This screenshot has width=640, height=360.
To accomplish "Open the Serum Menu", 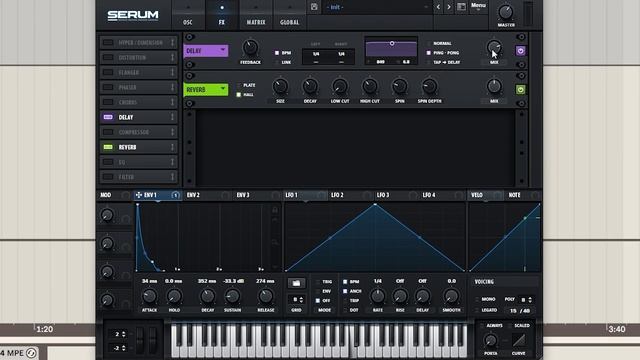I will 478,6.
